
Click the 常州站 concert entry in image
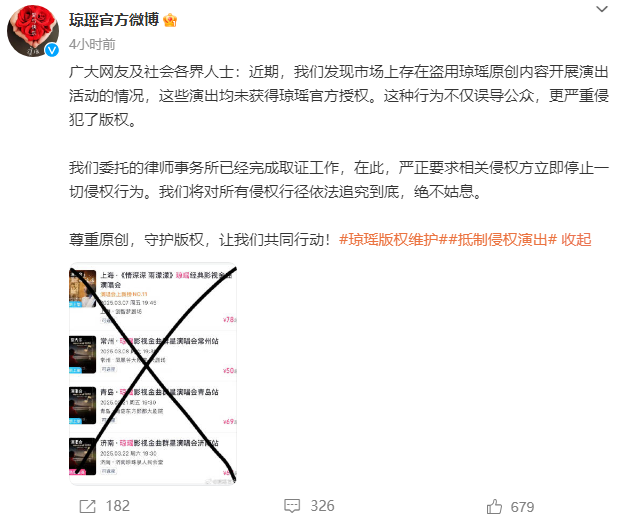tap(153, 354)
